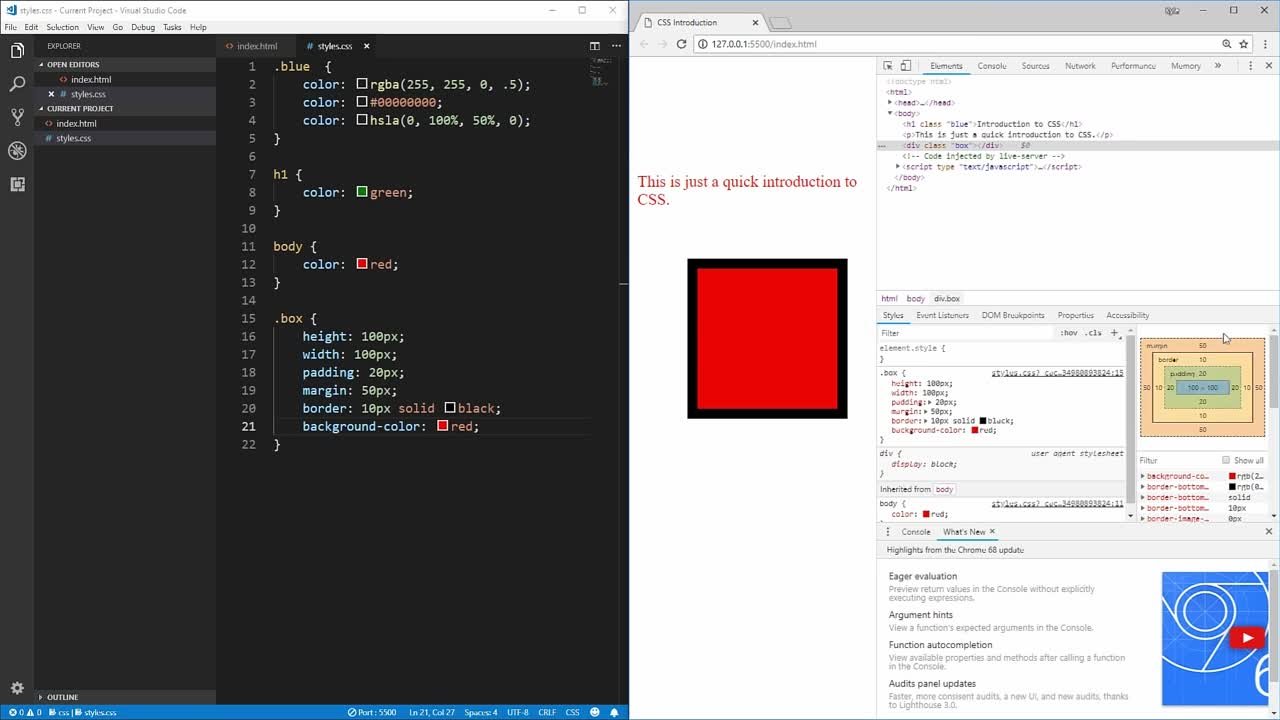Bookmark this page with the star icon
Screen dimensions: 1280x720
pos(1244,44)
